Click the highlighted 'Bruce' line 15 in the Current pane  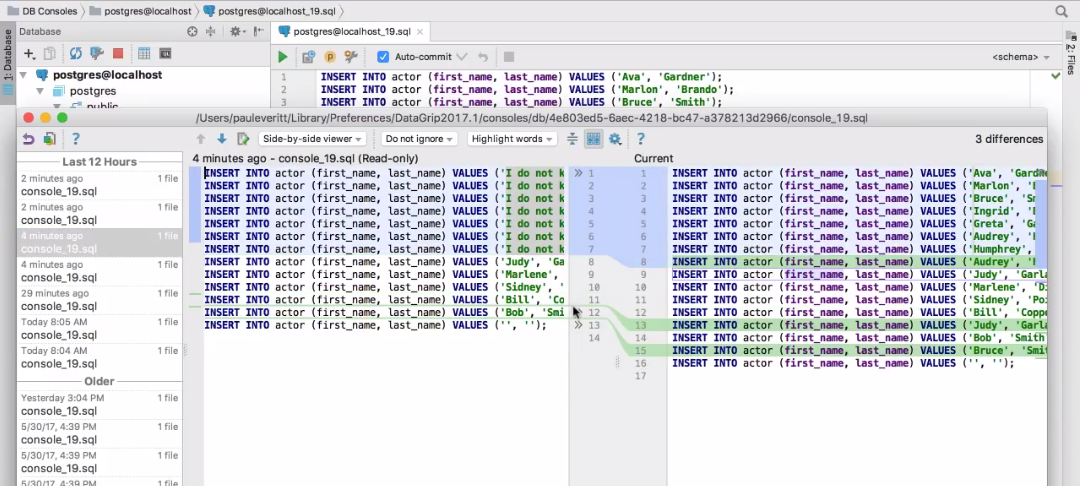pos(858,350)
